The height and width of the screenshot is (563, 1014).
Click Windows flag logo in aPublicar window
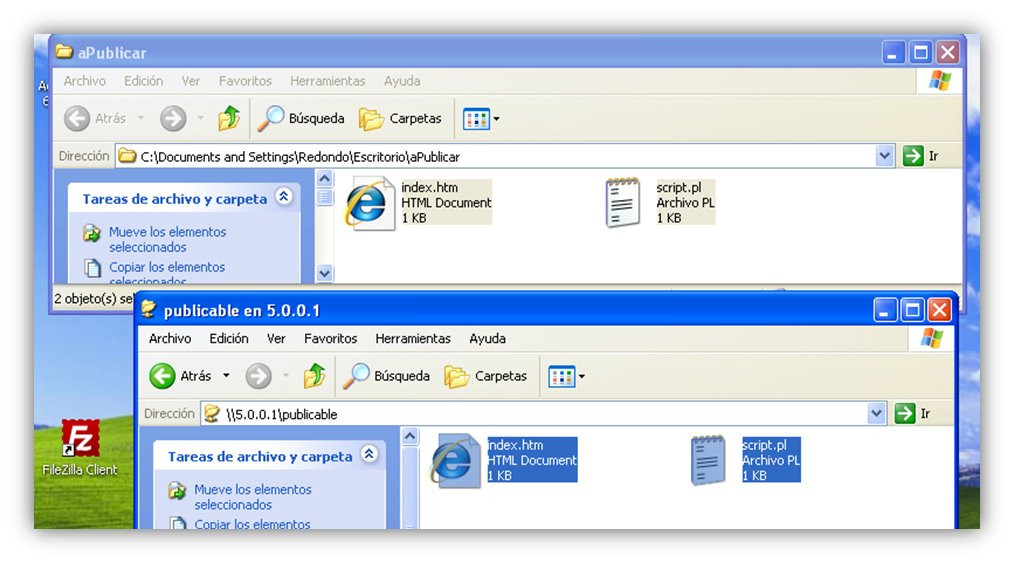(940, 81)
